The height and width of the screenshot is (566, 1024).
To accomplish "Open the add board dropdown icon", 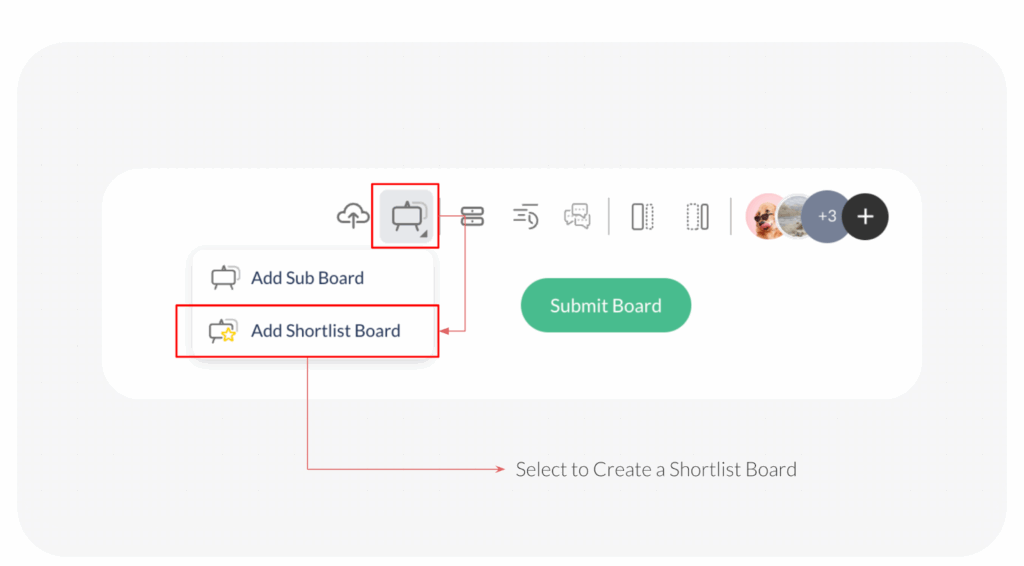I will tap(407, 215).
